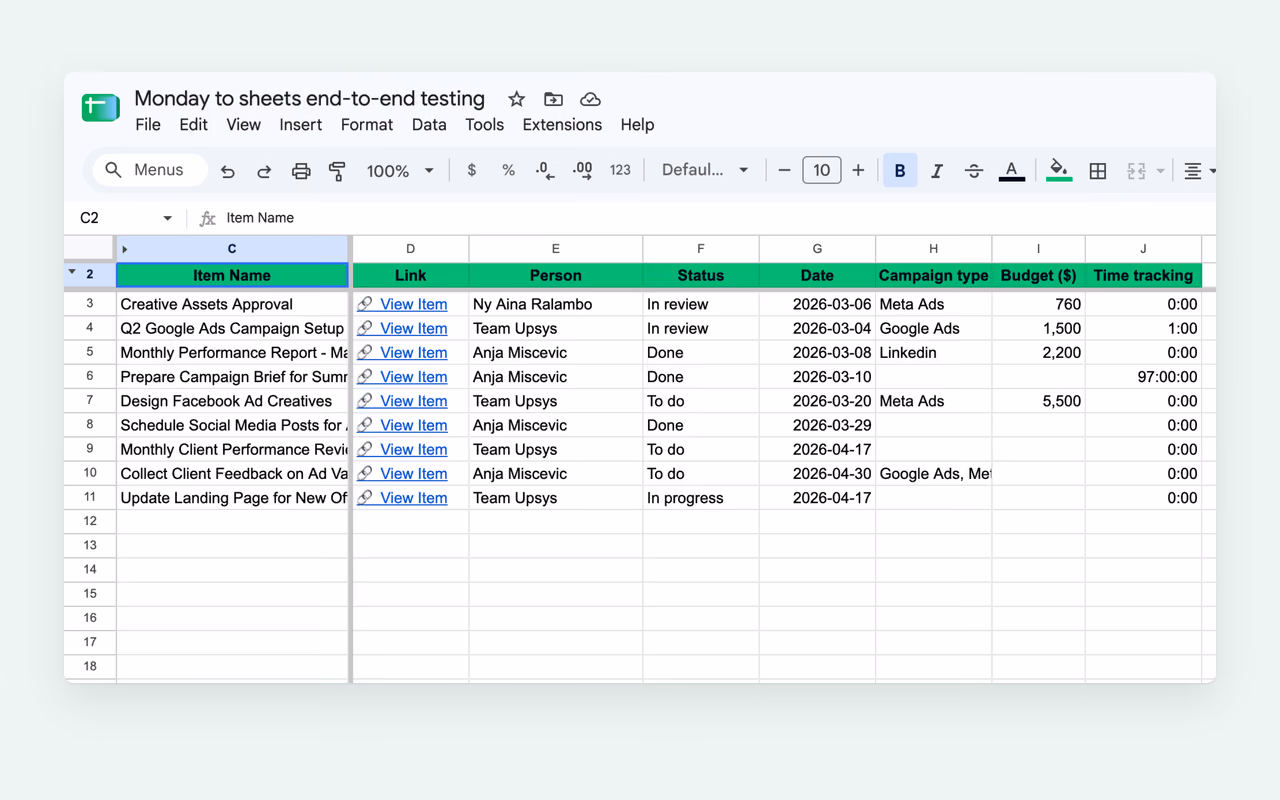Toggle bold formatting
Image resolution: width=1280 pixels, height=800 pixels.
pos(900,171)
